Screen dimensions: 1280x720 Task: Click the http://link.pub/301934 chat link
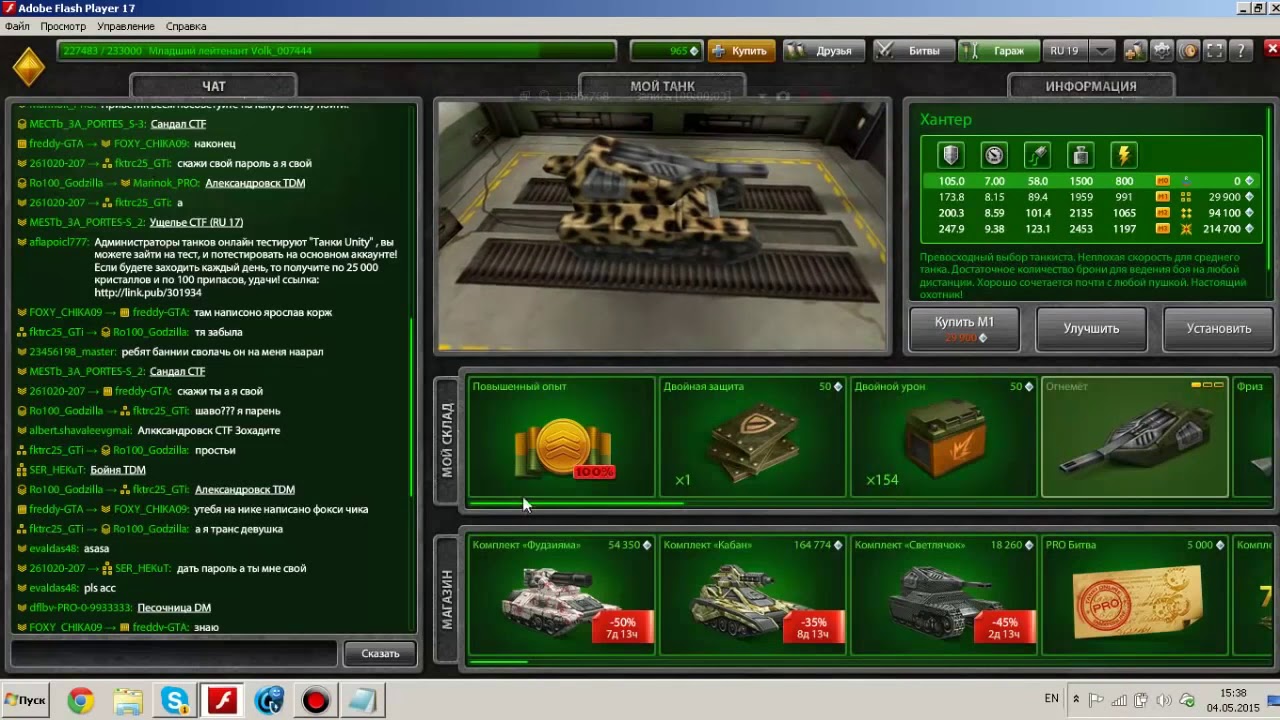coord(148,293)
